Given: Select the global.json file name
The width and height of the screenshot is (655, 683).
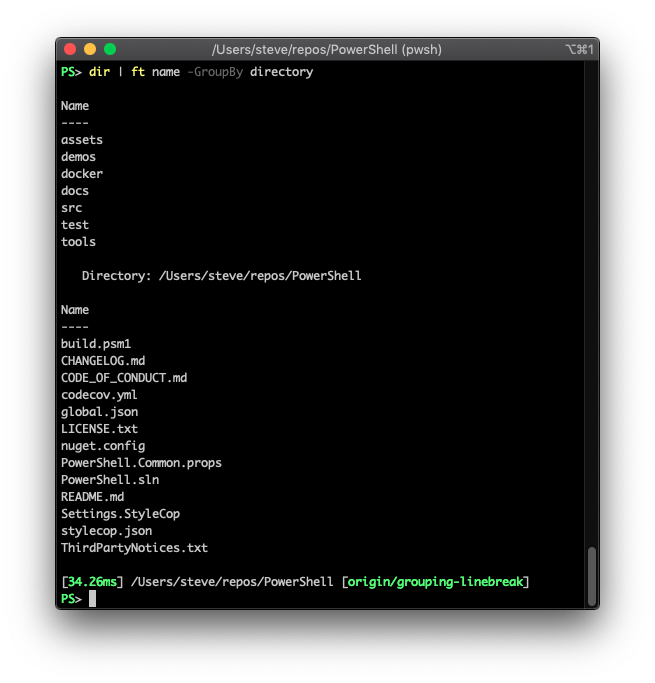Looking at the screenshot, I should 99,412.
